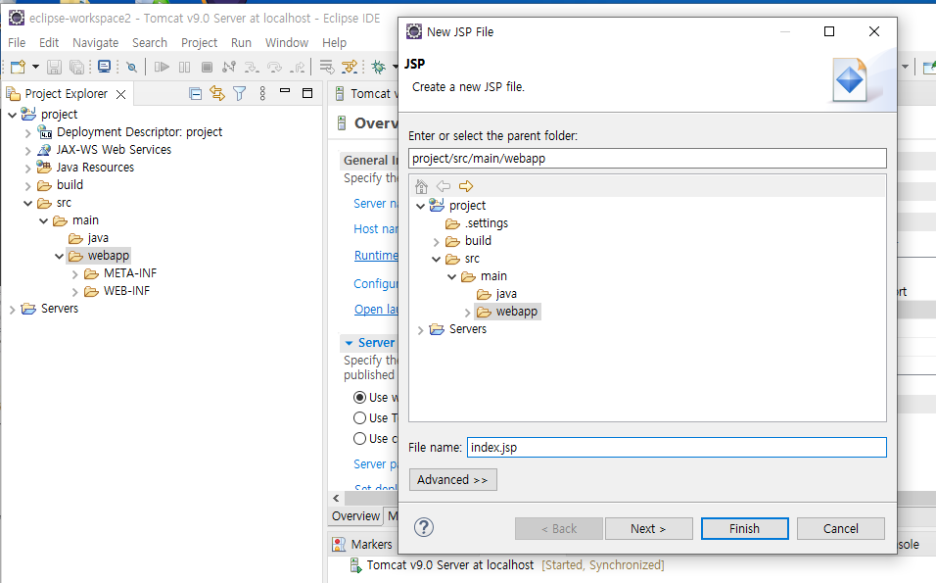Click the dialog help question mark icon
The image size is (936, 583).
tap(424, 528)
